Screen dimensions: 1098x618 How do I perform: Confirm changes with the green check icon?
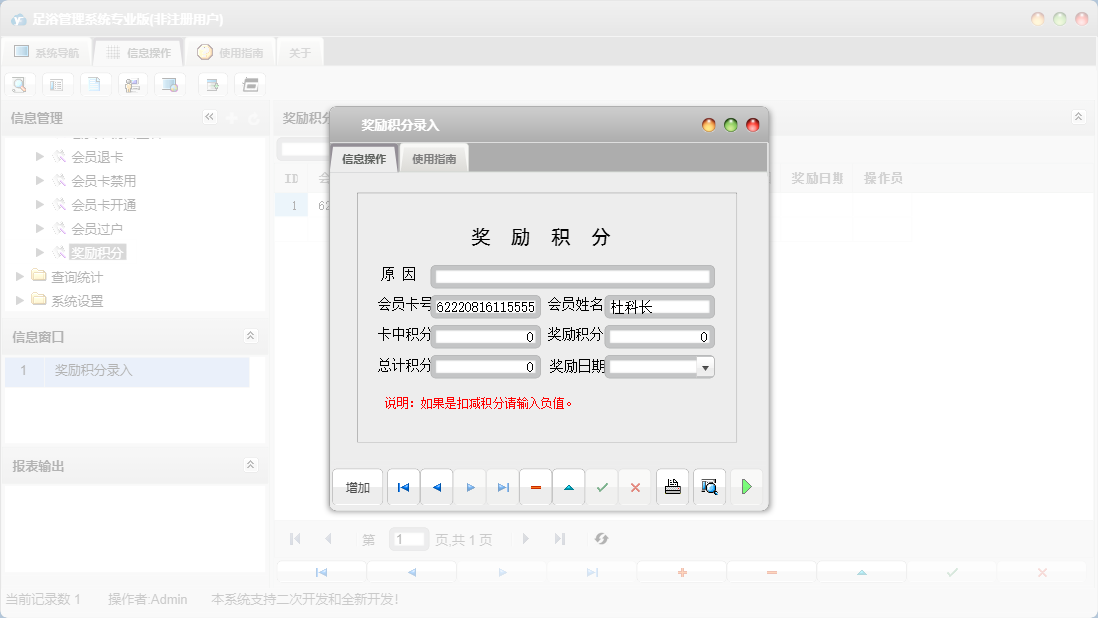(x=602, y=487)
